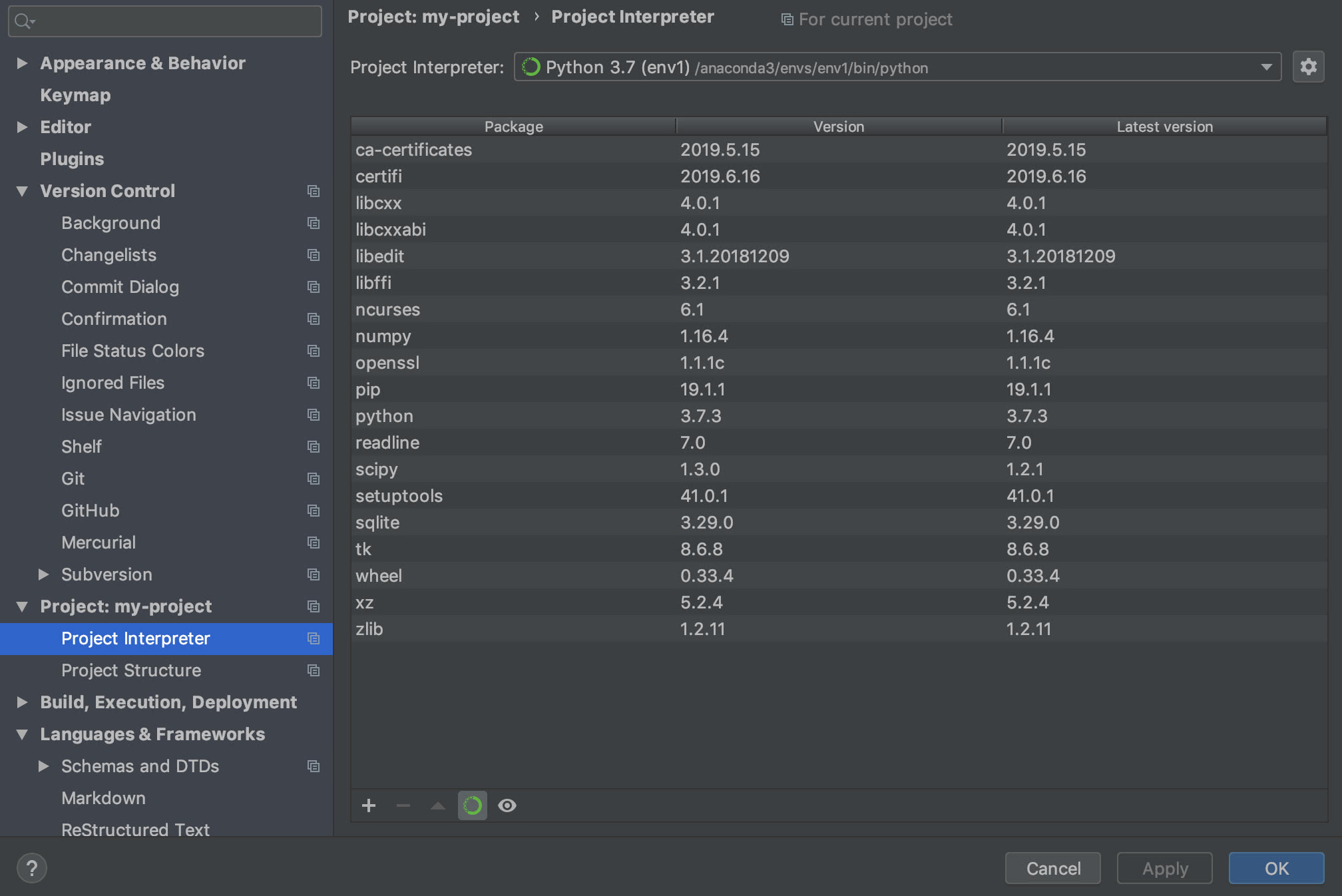
Task: Click the Cancel button
Action: tap(1053, 869)
